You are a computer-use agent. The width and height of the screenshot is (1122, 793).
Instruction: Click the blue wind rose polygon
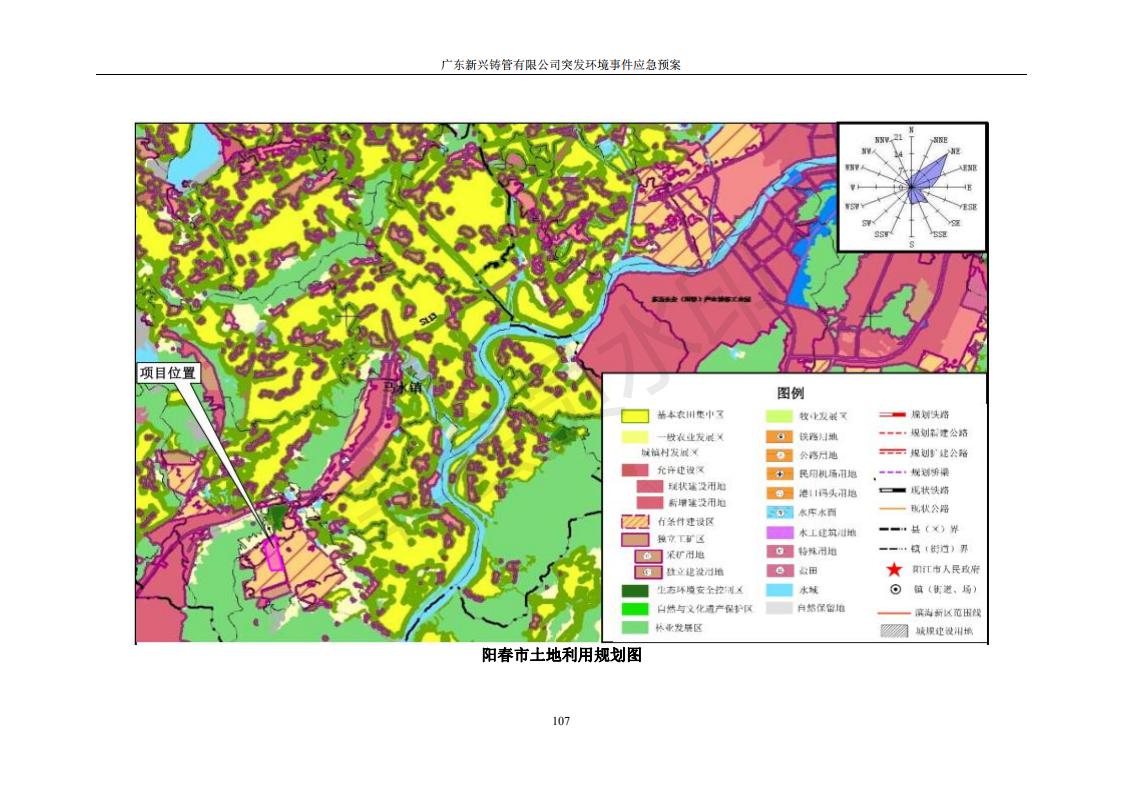927,174
